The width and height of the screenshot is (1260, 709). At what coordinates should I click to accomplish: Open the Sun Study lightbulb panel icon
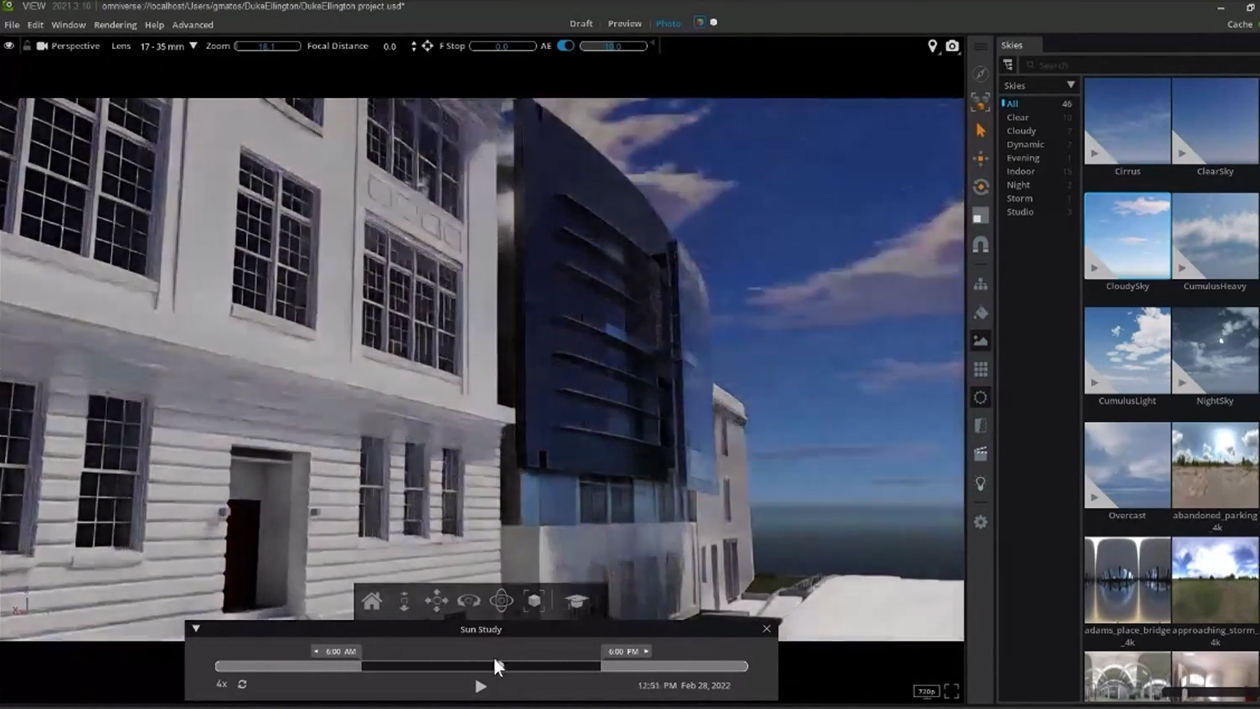[980, 484]
